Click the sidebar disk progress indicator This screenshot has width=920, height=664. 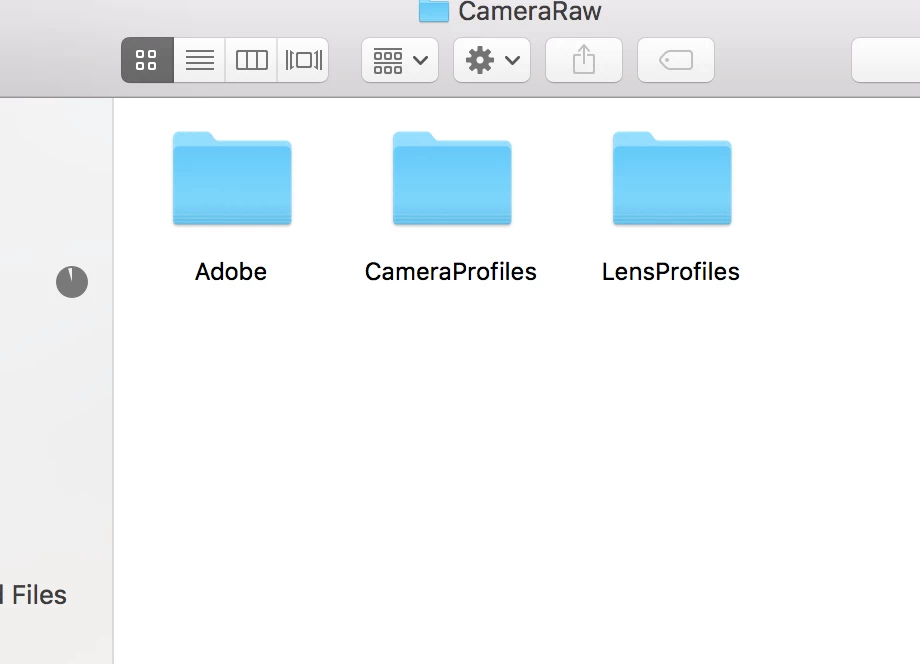tap(72, 282)
